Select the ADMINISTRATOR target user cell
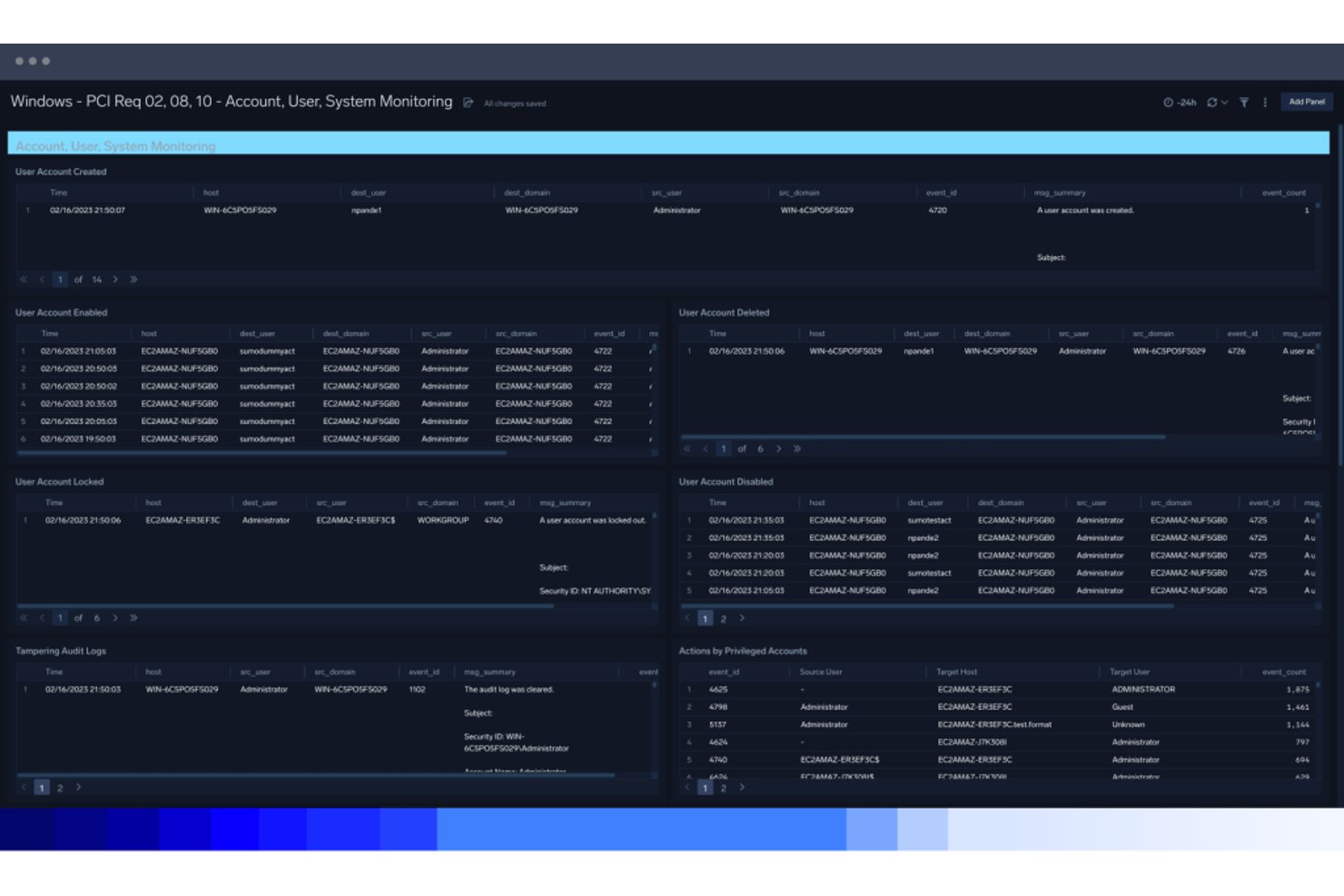Image resolution: width=1344 pixels, height=896 pixels. point(1143,689)
